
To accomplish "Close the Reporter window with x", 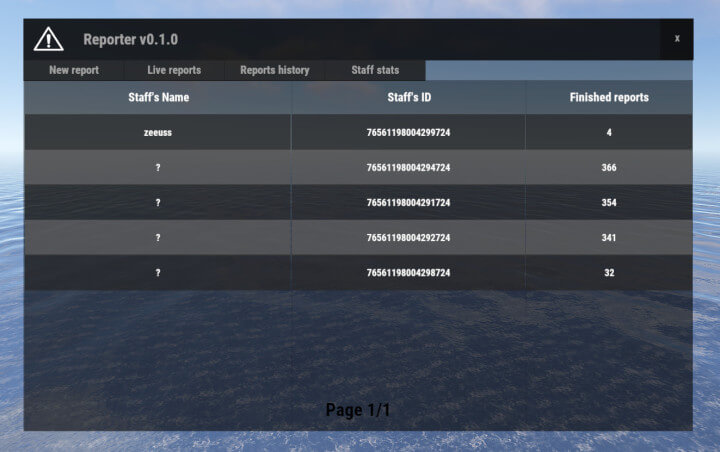I will click(x=677, y=38).
